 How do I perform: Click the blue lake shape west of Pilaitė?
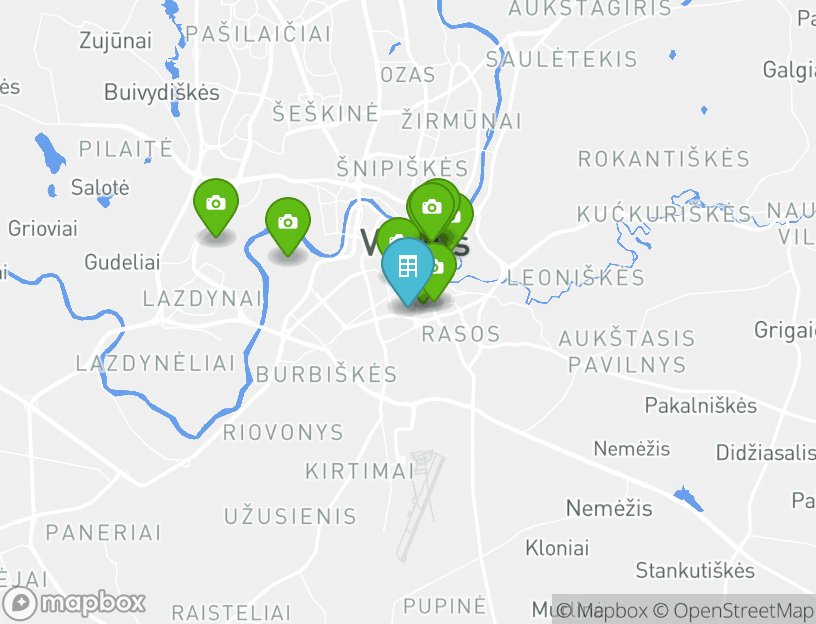49,152
